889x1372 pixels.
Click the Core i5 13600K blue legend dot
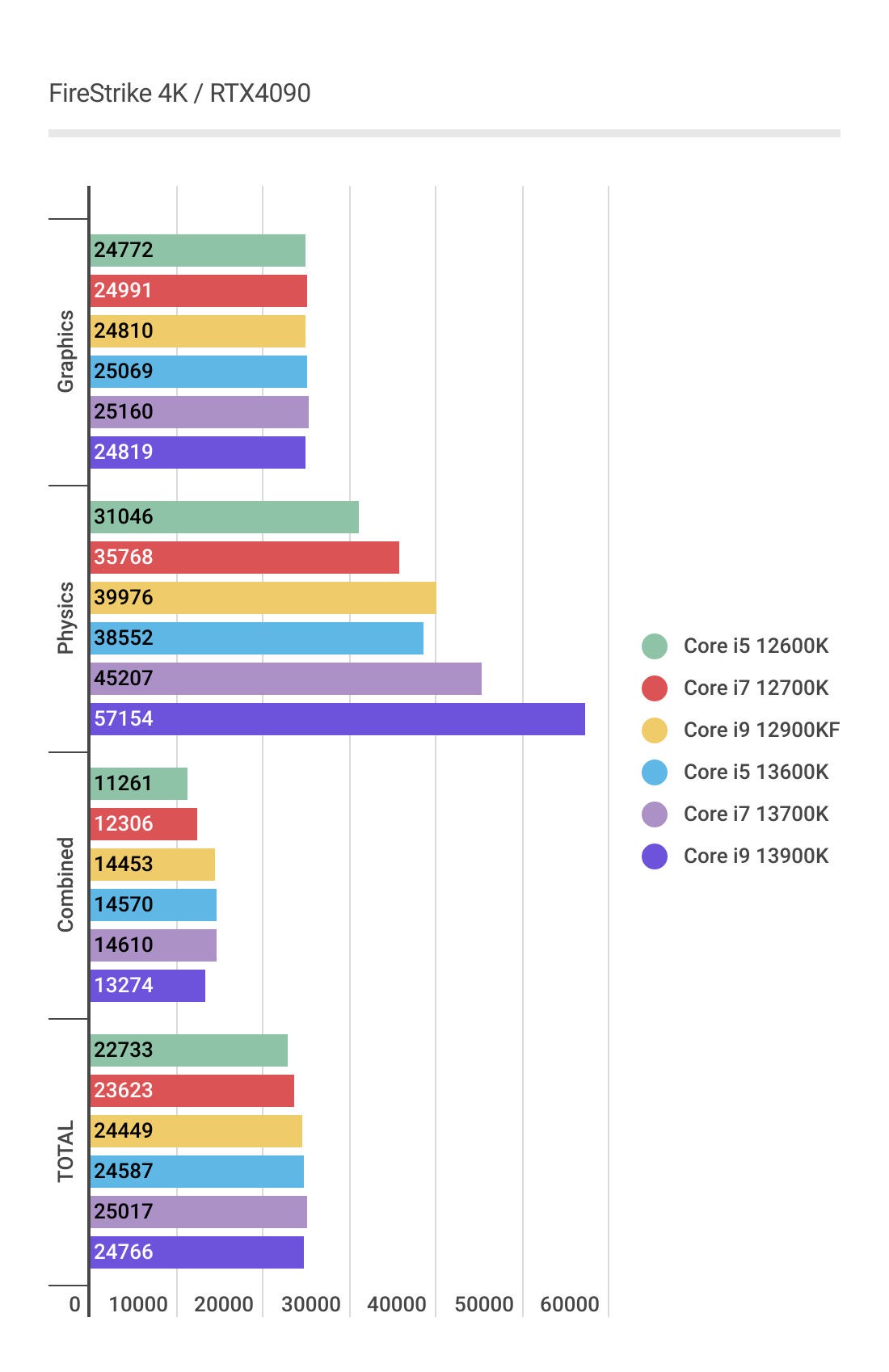tap(655, 772)
